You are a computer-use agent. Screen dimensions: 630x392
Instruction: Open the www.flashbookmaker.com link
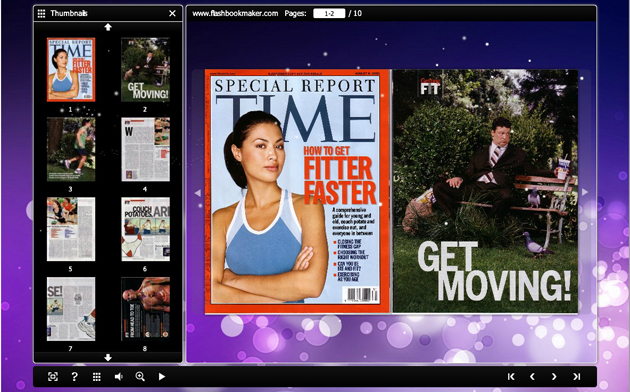(x=235, y=13)
